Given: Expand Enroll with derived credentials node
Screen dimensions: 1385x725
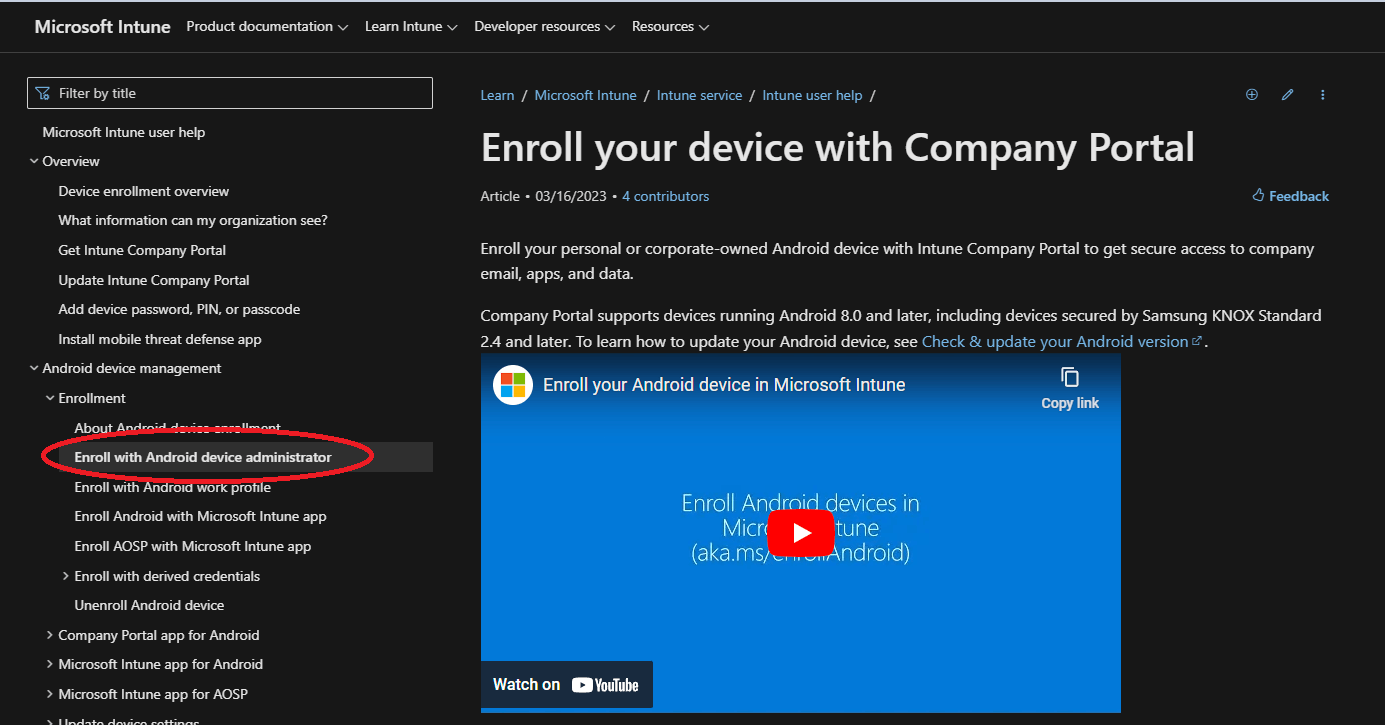Looking at the screenshot, I should 66,576.
